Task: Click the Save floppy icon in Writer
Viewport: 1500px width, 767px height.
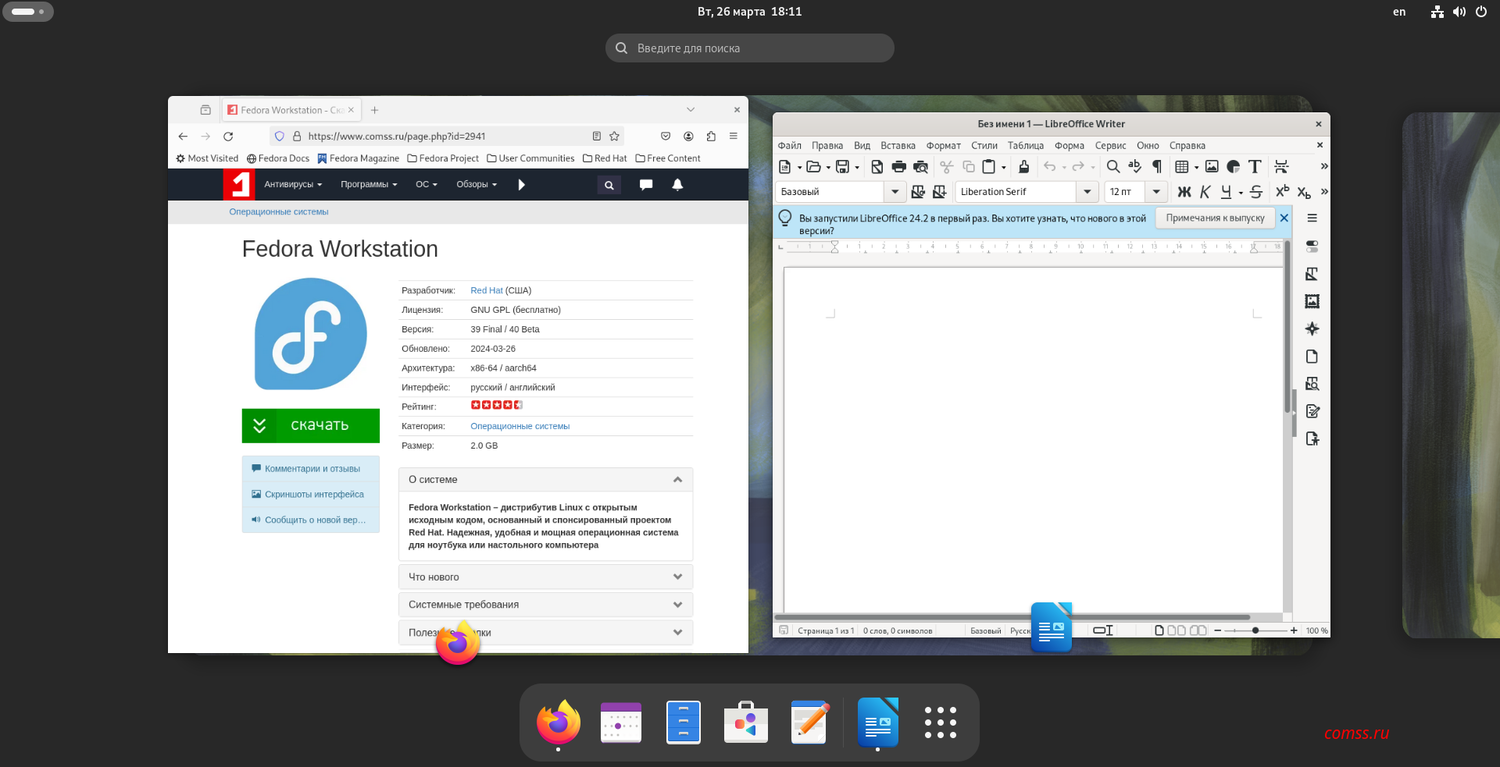Action: point(842,167)
